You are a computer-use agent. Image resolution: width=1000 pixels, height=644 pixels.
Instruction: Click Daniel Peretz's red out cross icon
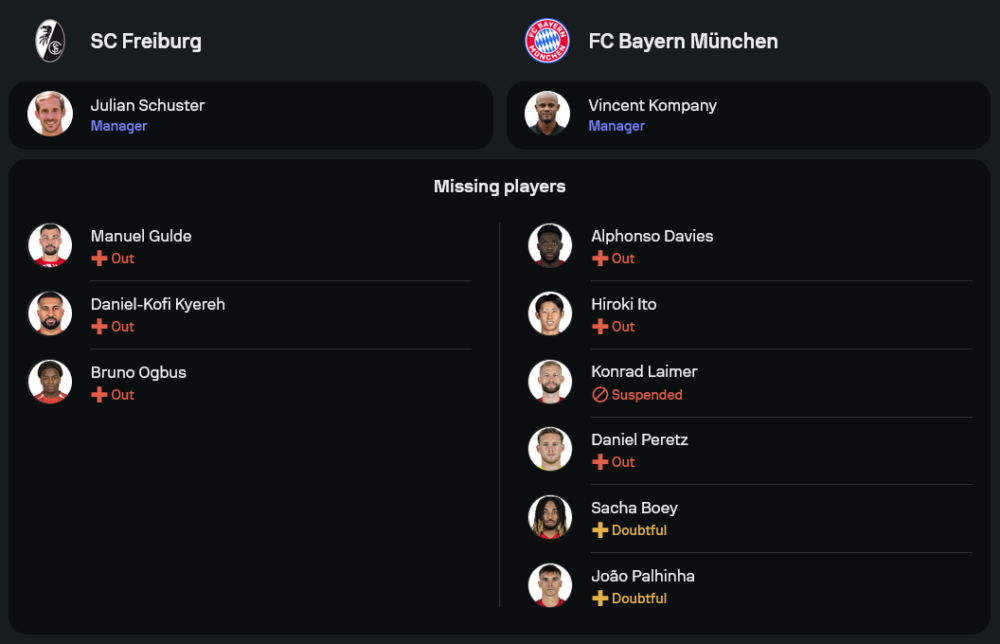[x=600, y=463]
